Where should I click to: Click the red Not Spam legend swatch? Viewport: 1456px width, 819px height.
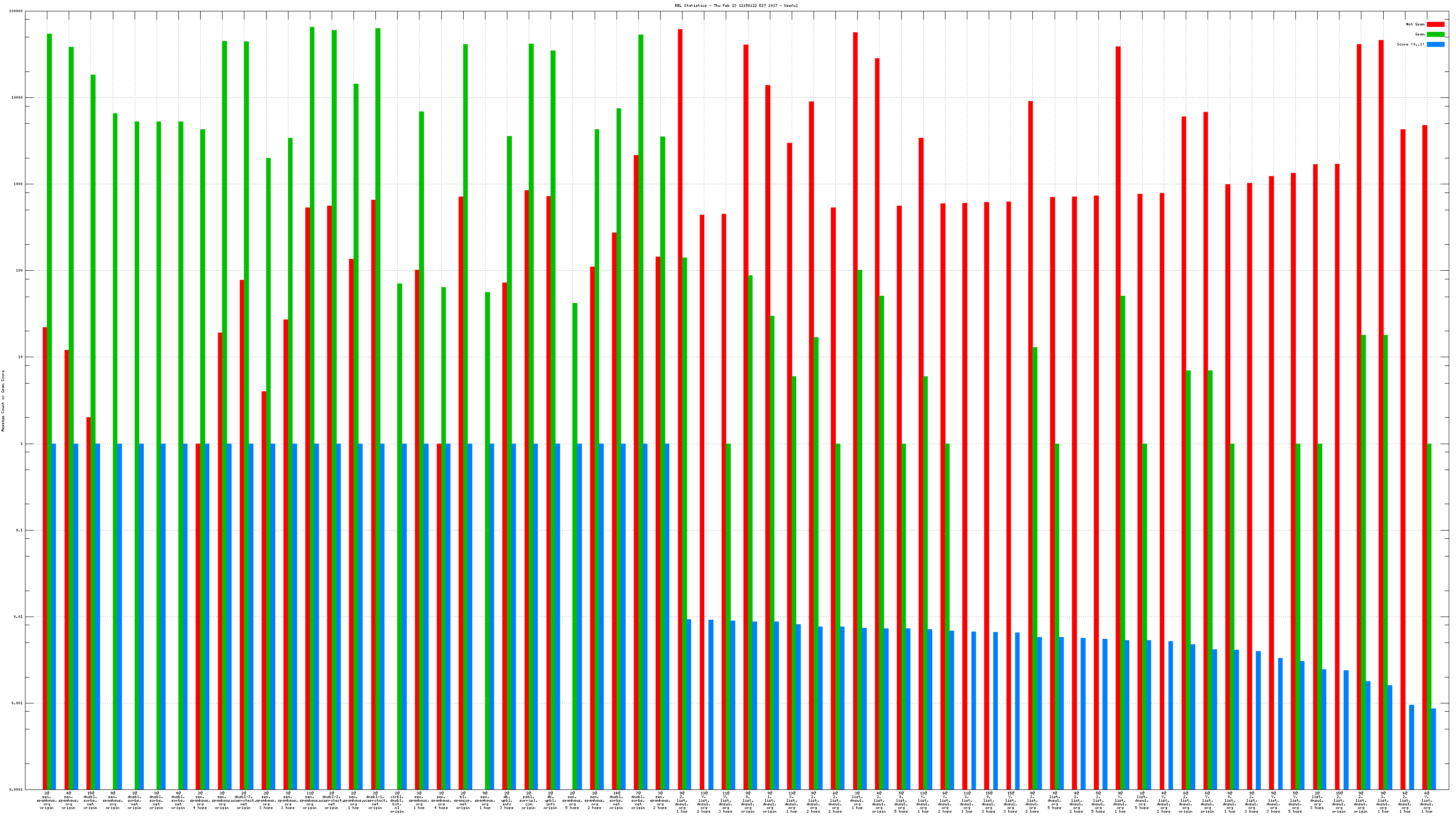point(1435,24)
